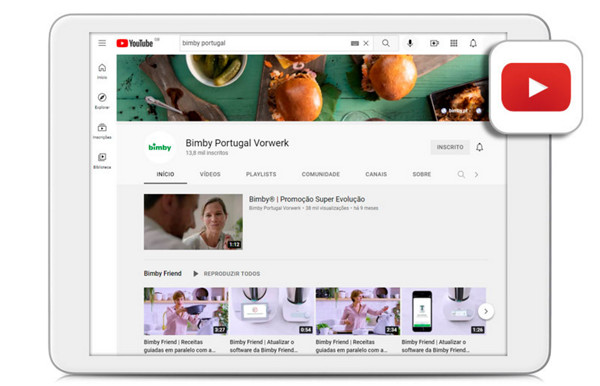
Task: Play the Promoção Super Evolução featured video thumbnail
Action: [193, 222]
